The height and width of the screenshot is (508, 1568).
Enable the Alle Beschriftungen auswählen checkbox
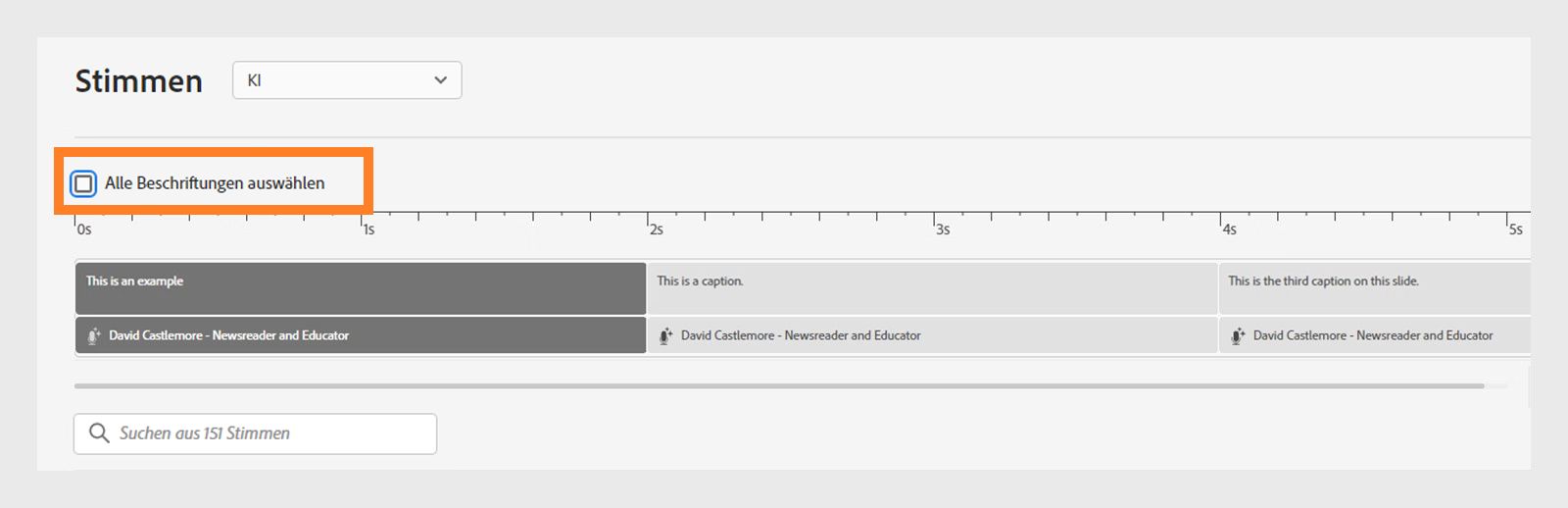pyautogui.click(x=84, y=183)
